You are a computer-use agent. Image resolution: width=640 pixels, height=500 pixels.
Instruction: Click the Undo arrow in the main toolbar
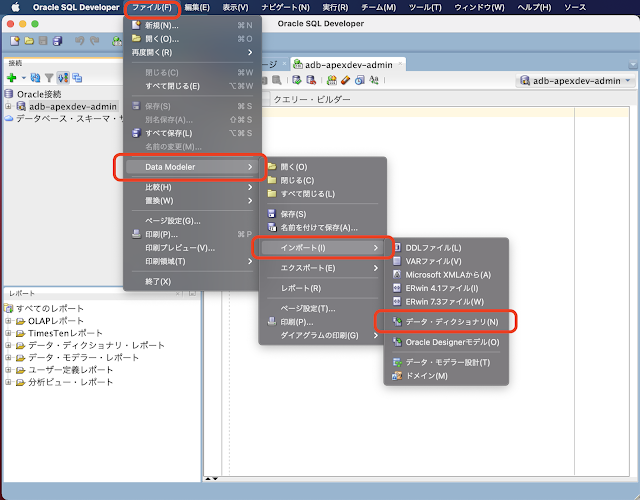coord(79,40)
